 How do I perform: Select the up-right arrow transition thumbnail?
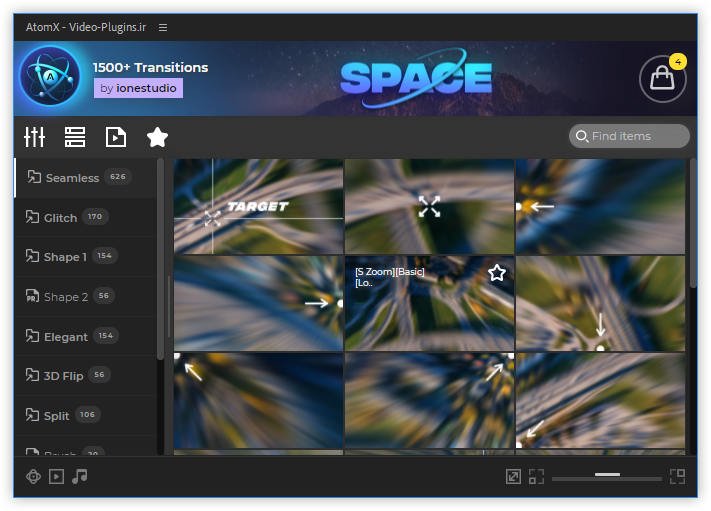tap(429, 401)
